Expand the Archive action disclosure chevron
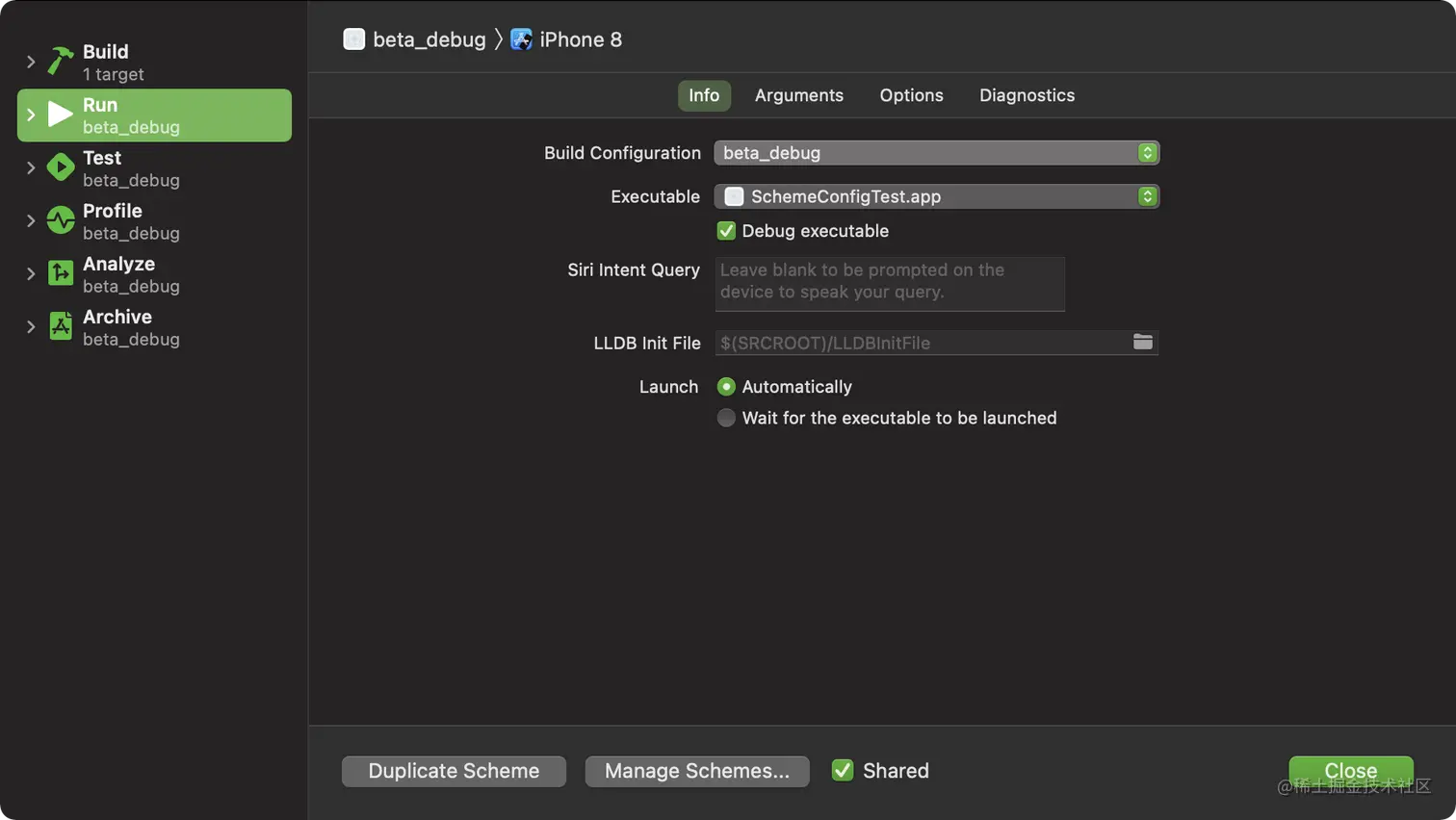This screenshot has width=1456, height=820. coord(31,326)
